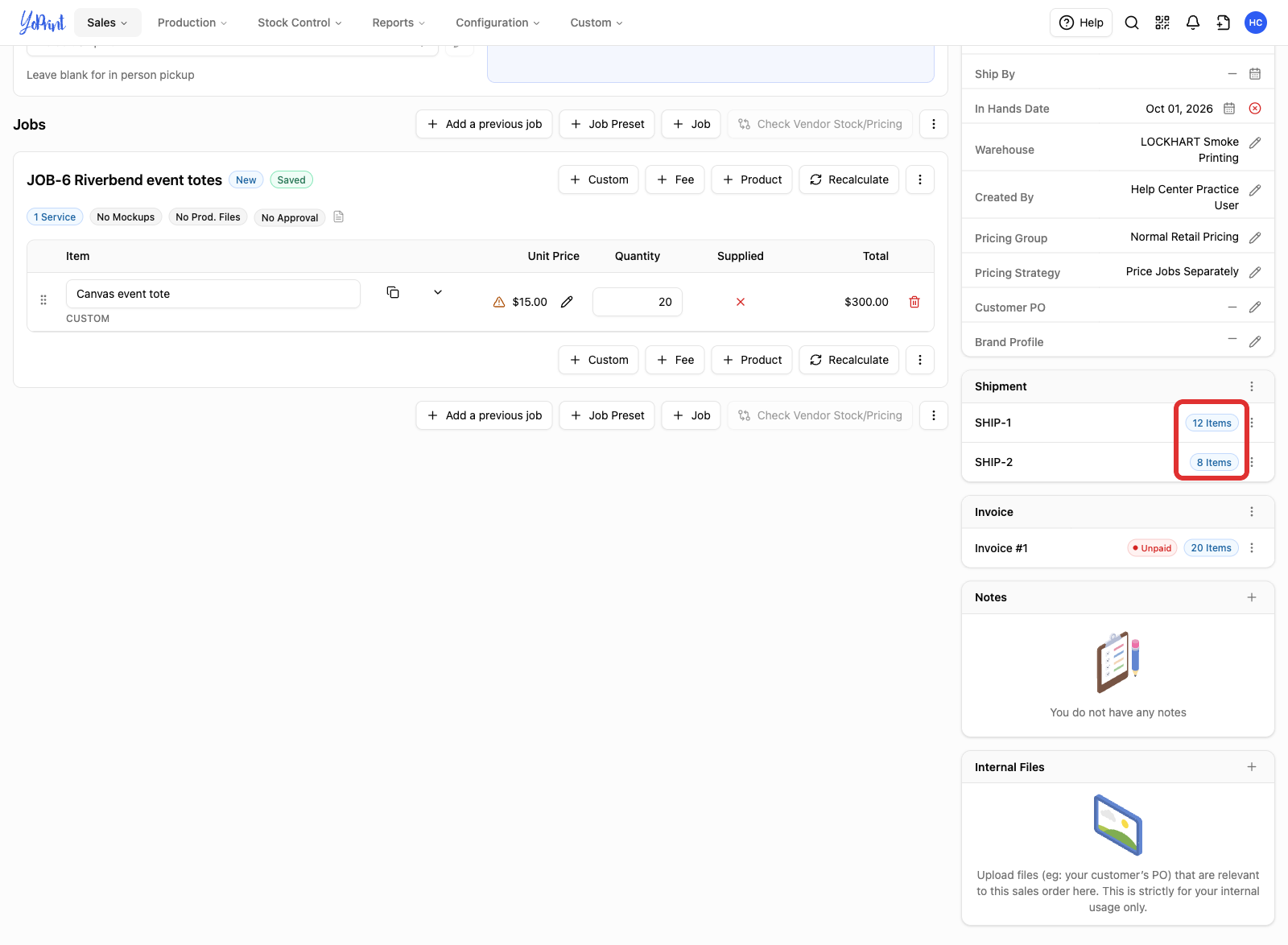Open the Stock Control menu
Viewport: 1288px width, 945px height.
[299, 23]
